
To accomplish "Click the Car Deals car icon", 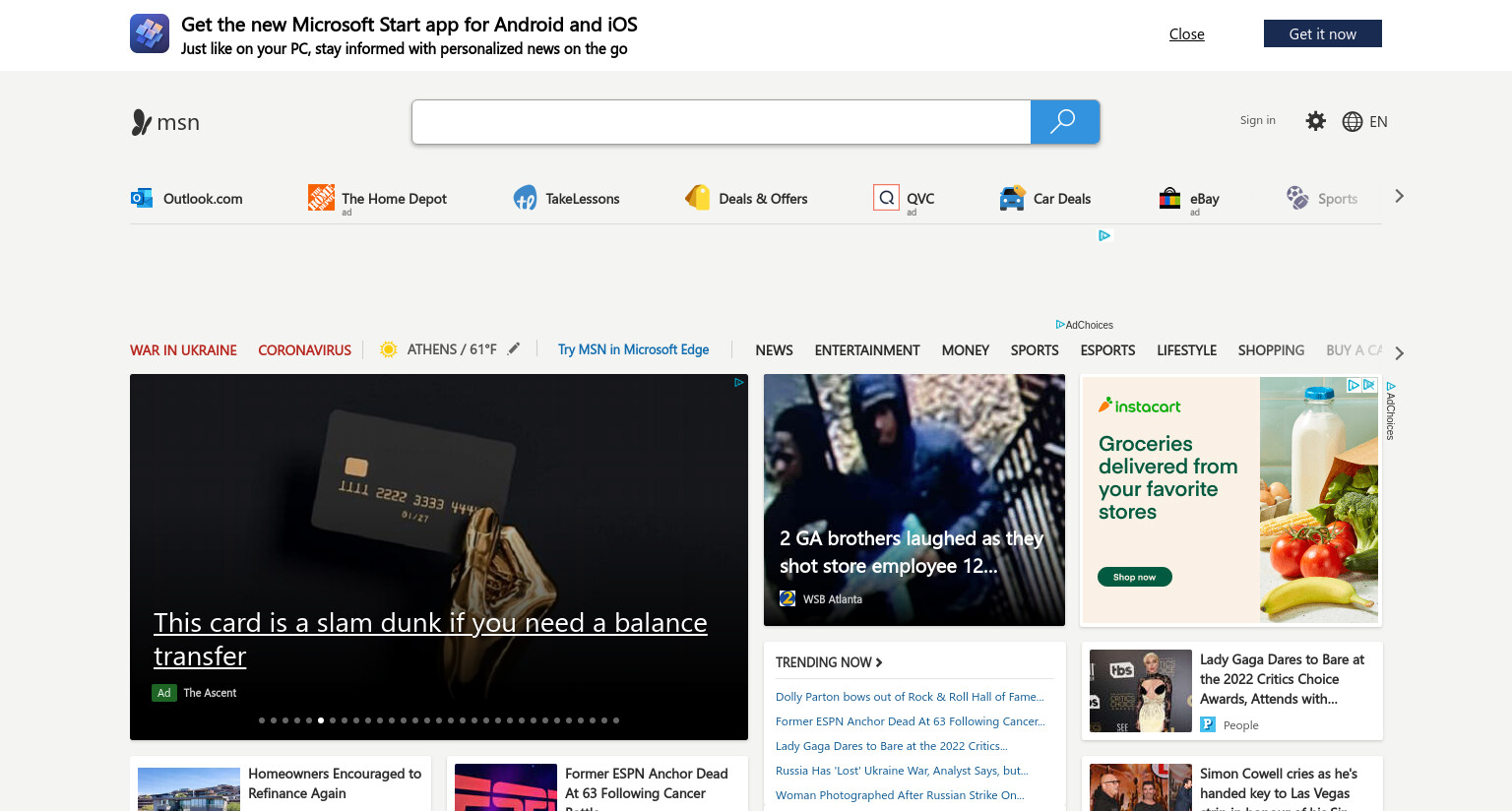I will click(x=1012, y=198).
